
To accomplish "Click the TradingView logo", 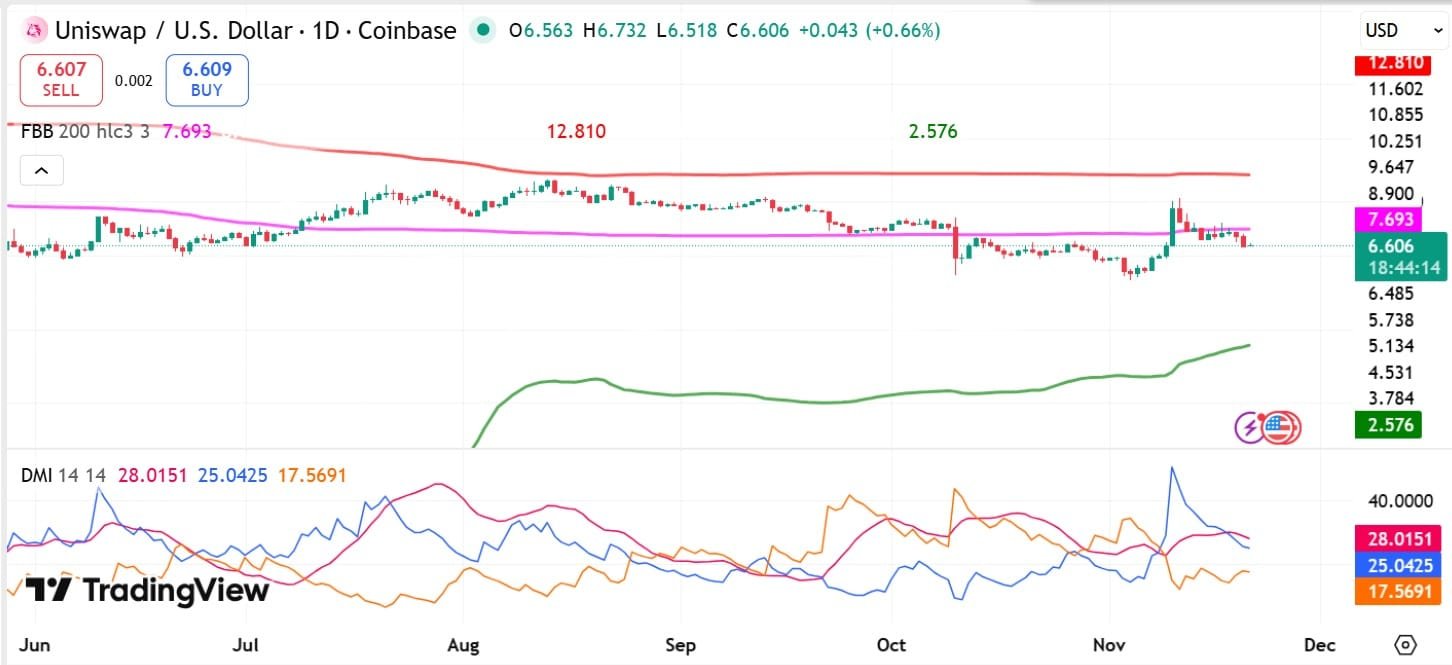I will pyautogui.click(x=147, y=590).
